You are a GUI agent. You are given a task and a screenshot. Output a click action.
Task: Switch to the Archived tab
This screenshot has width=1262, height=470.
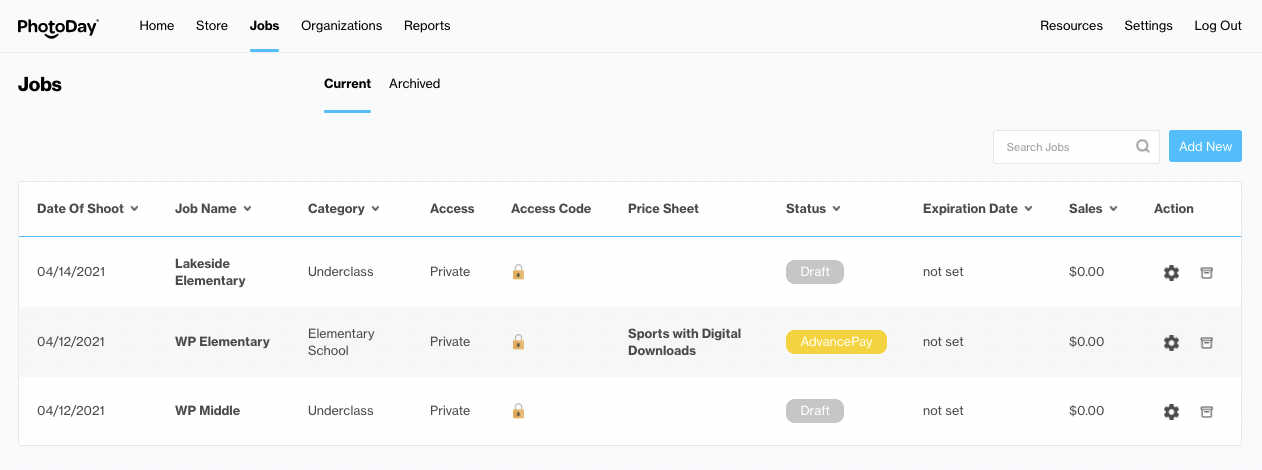coord(414,84)
